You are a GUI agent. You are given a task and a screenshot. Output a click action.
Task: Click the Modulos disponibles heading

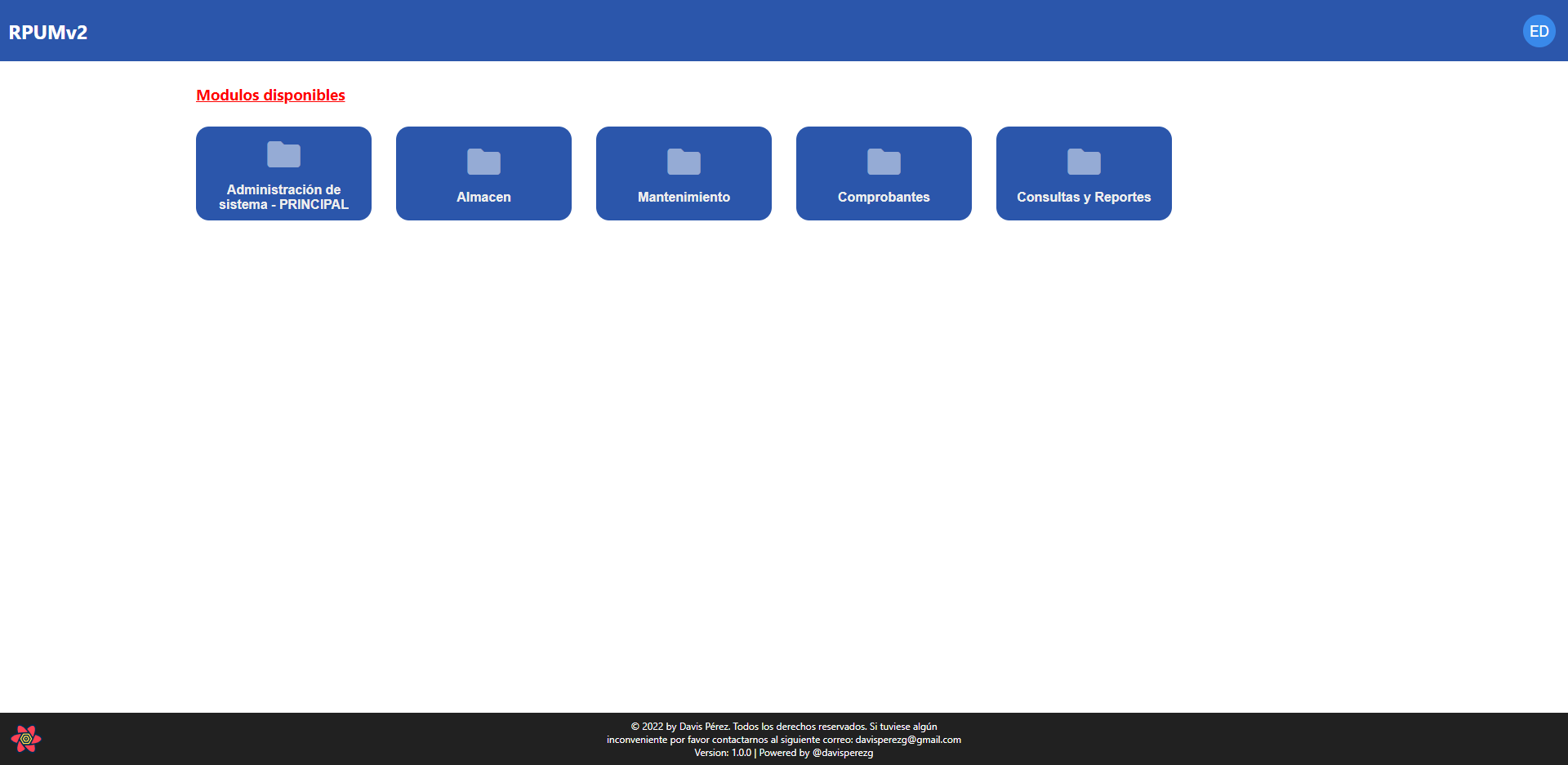coord(270,96)
